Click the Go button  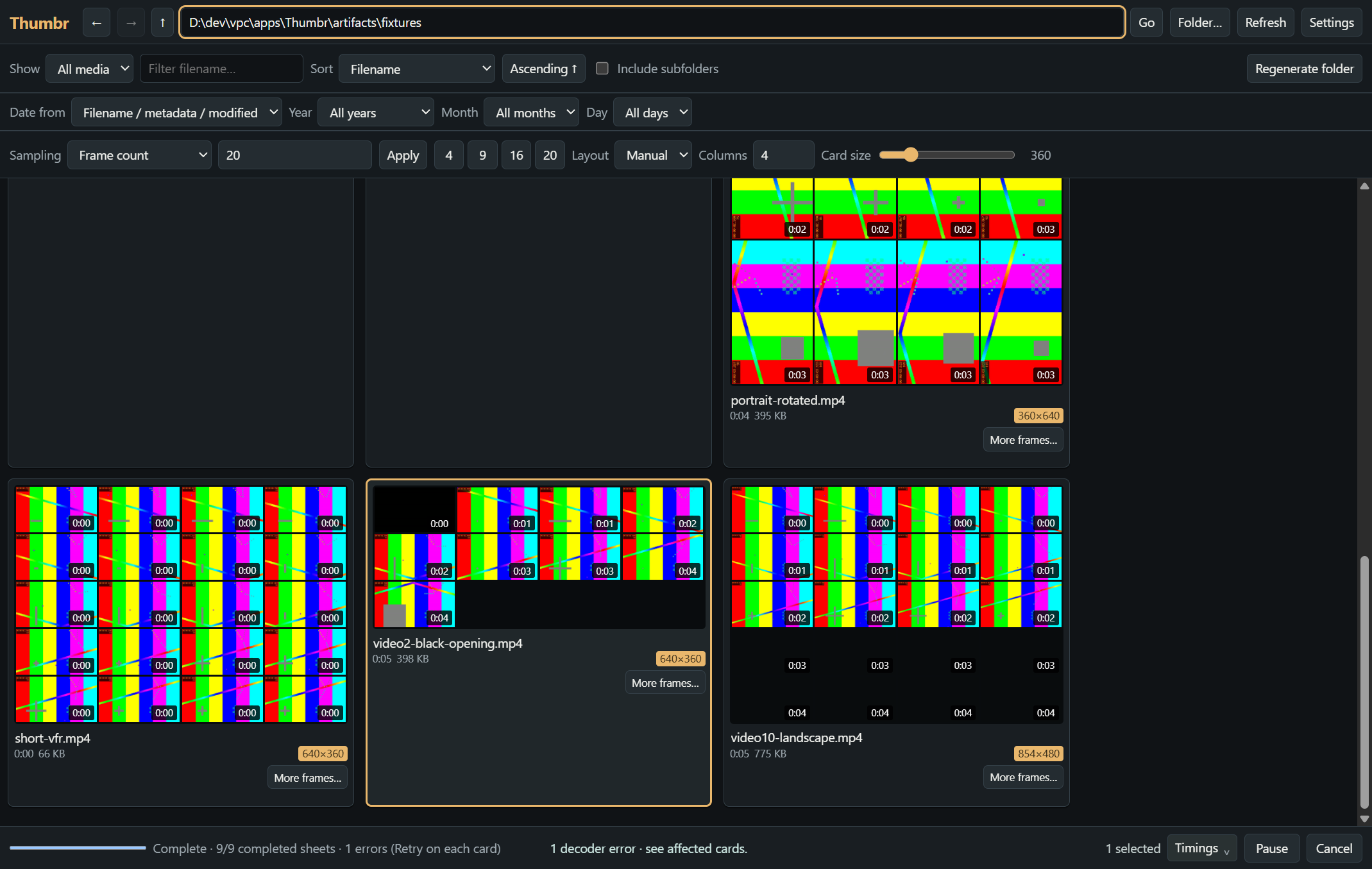(x=1146, y=22)
